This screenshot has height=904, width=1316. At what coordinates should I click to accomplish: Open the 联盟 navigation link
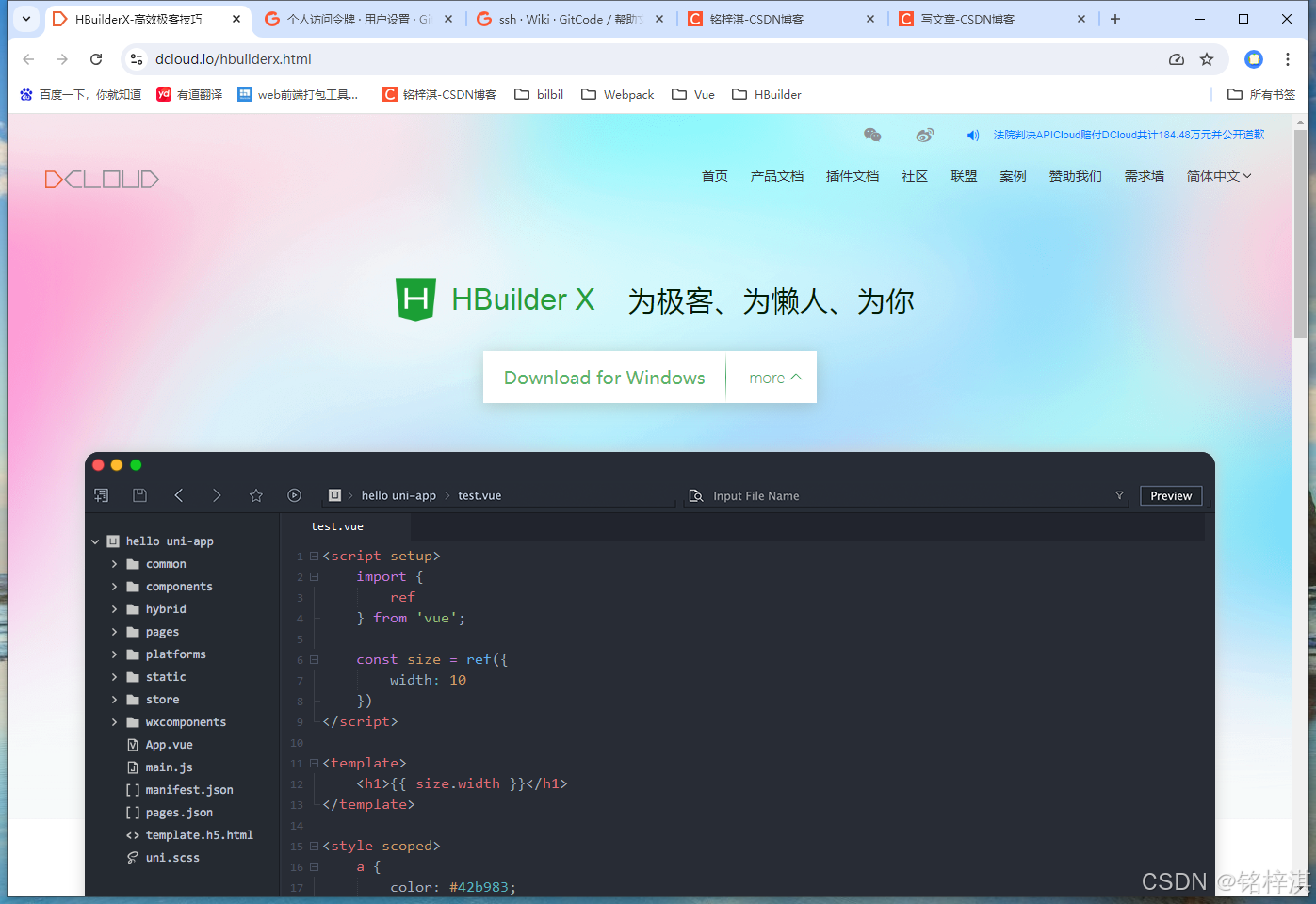point(964,176)
